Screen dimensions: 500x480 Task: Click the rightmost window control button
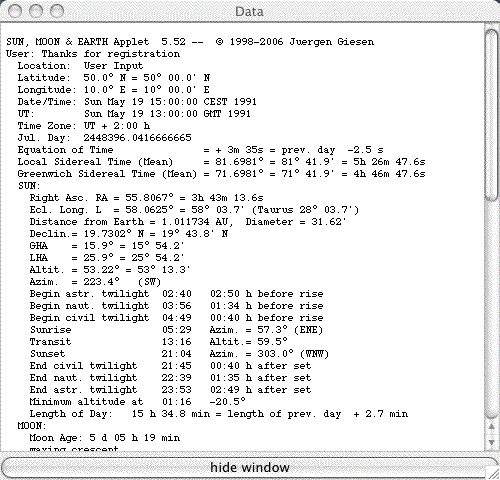click(57, 11)
